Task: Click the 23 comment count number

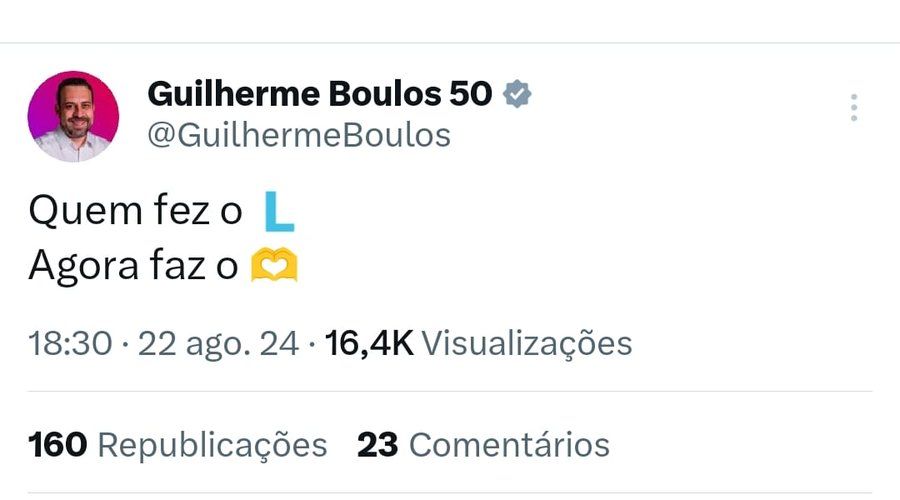Action: tap(377, 444)
